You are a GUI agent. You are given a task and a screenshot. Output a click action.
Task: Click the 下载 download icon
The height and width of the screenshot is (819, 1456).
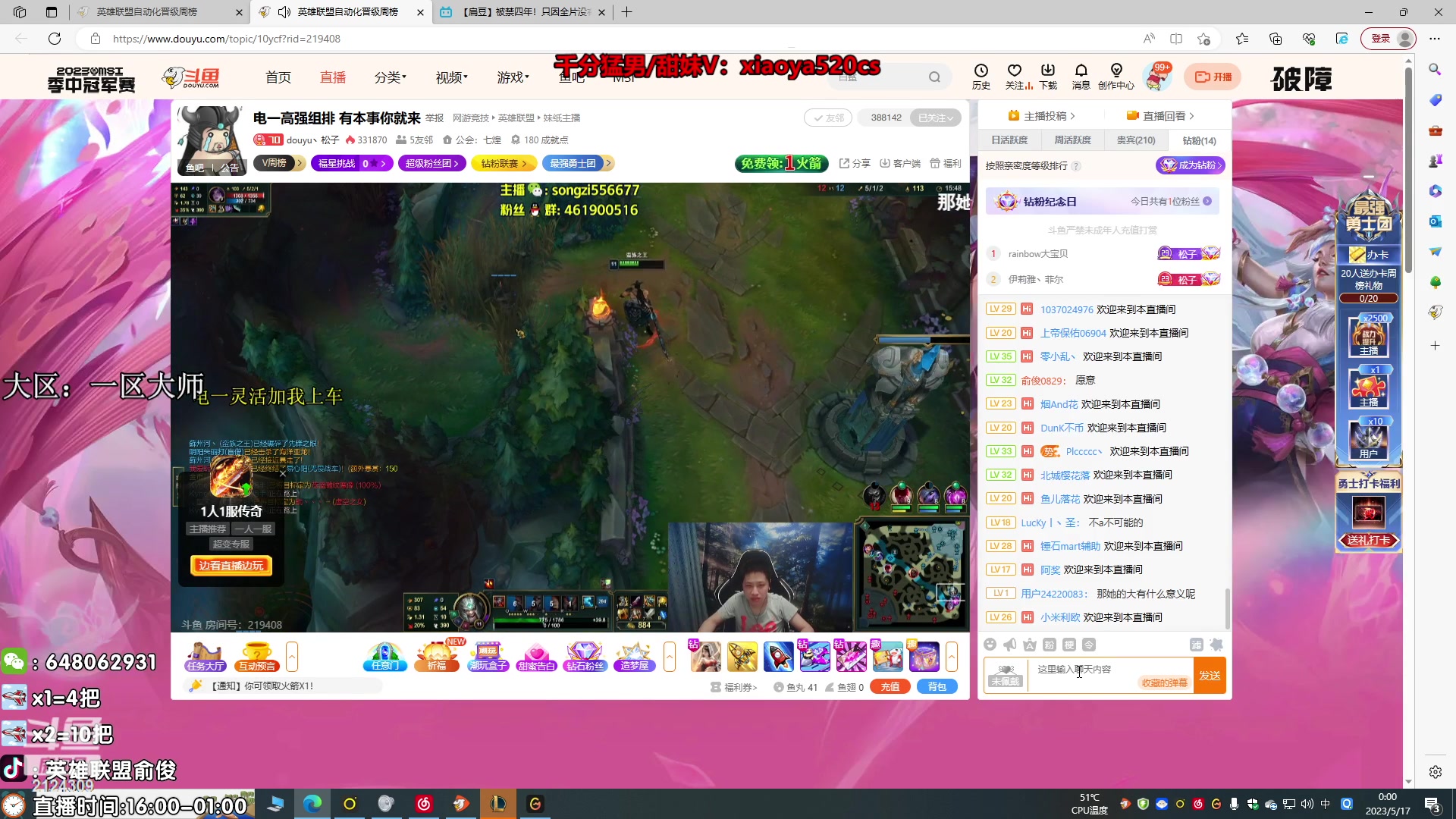[x=1048, y=76]
